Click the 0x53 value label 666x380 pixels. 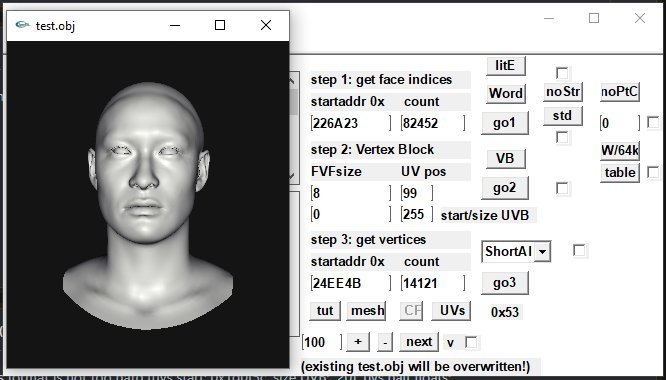click(x=505, y=312)
